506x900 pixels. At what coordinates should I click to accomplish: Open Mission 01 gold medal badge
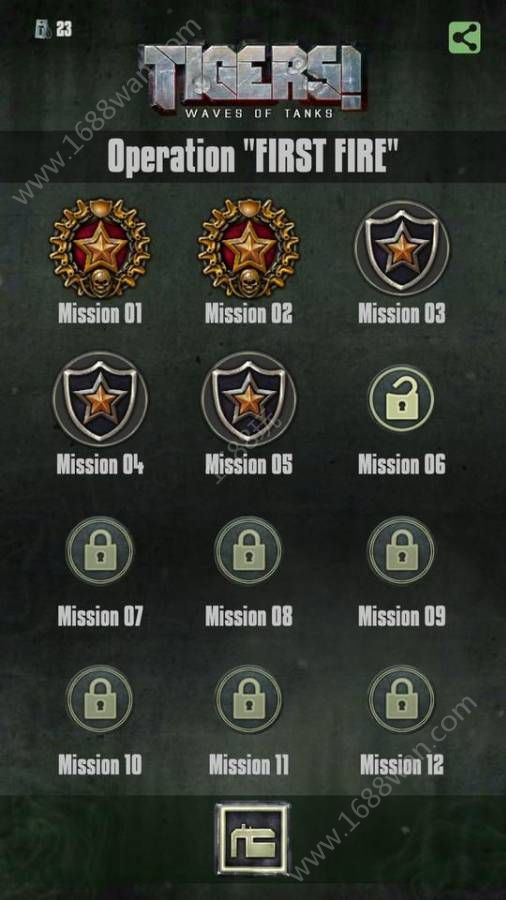click(x=100, y=247)
